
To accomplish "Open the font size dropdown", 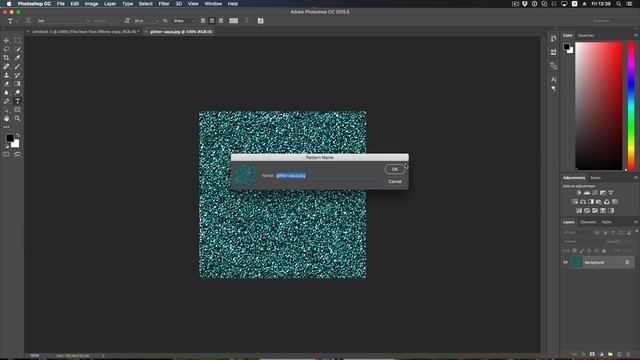I will tap(146, 21).
